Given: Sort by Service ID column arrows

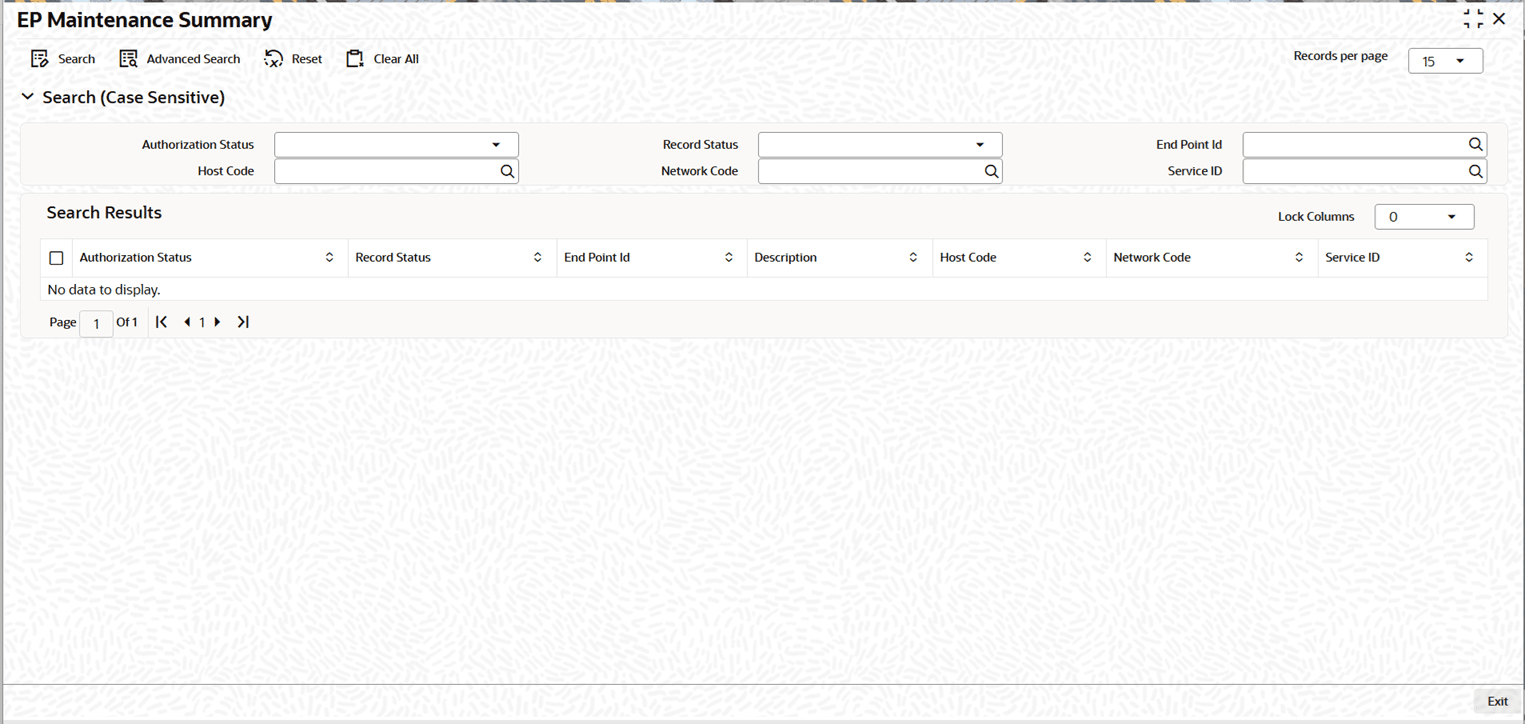Looking at the screenshot, I should tap(1469, 258).
